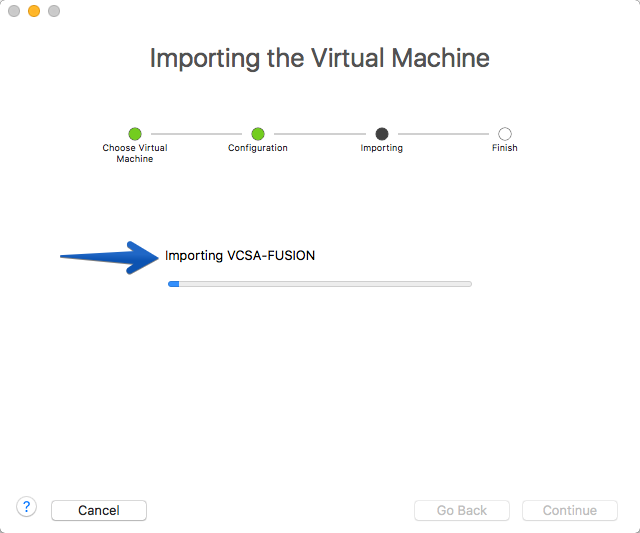This screenshot has width=640, height=533.
Task: Click the gray close window button
Action: coord(14,11)
